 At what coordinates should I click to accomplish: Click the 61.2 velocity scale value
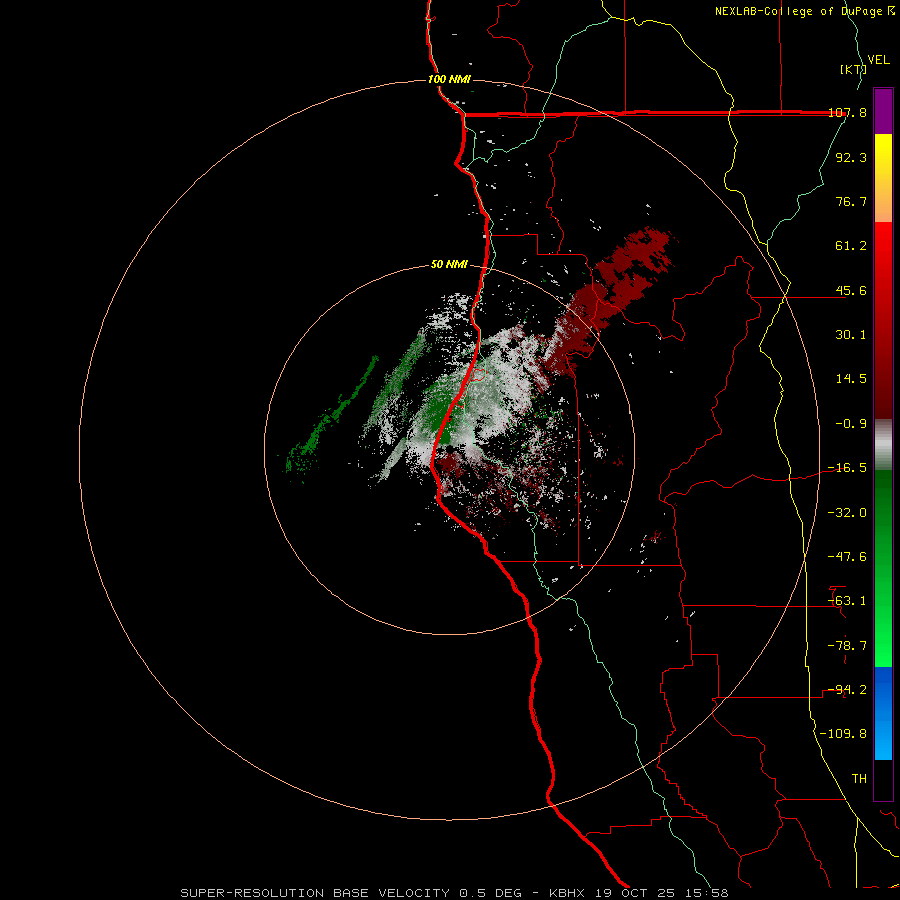coord(851,246)
